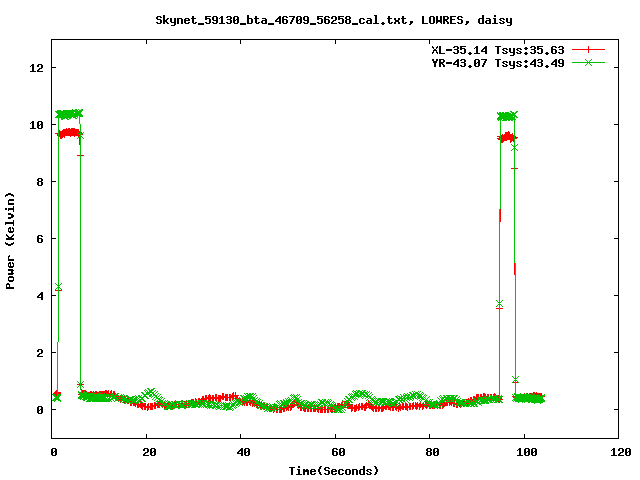The width and height of the screenshot is (640, 480).
Task: Click the y-axis tick label "2"
Action: point(40,353)
